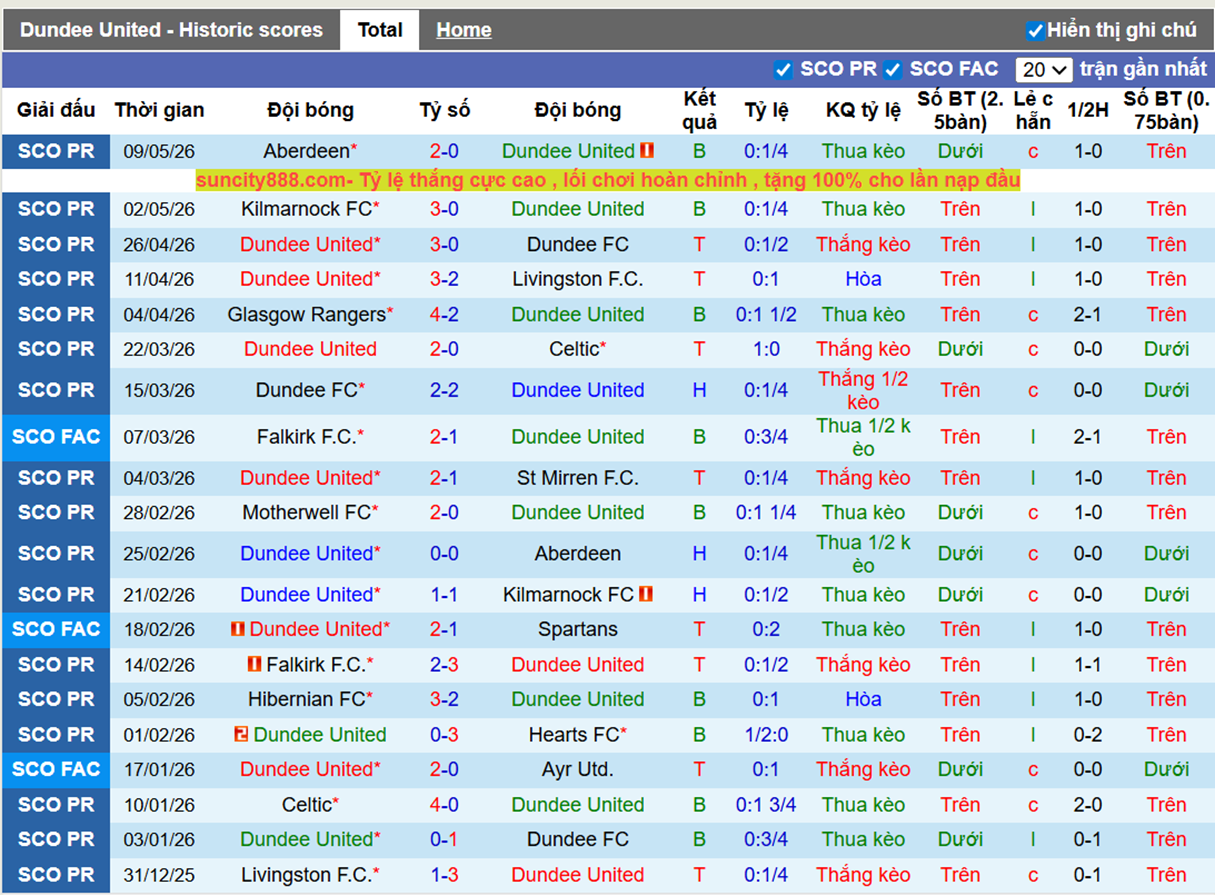Screen dimensions: 1215x895
Task: Toggle the Hiển thị ghi chú checkbox
Action: (1035, 30)
